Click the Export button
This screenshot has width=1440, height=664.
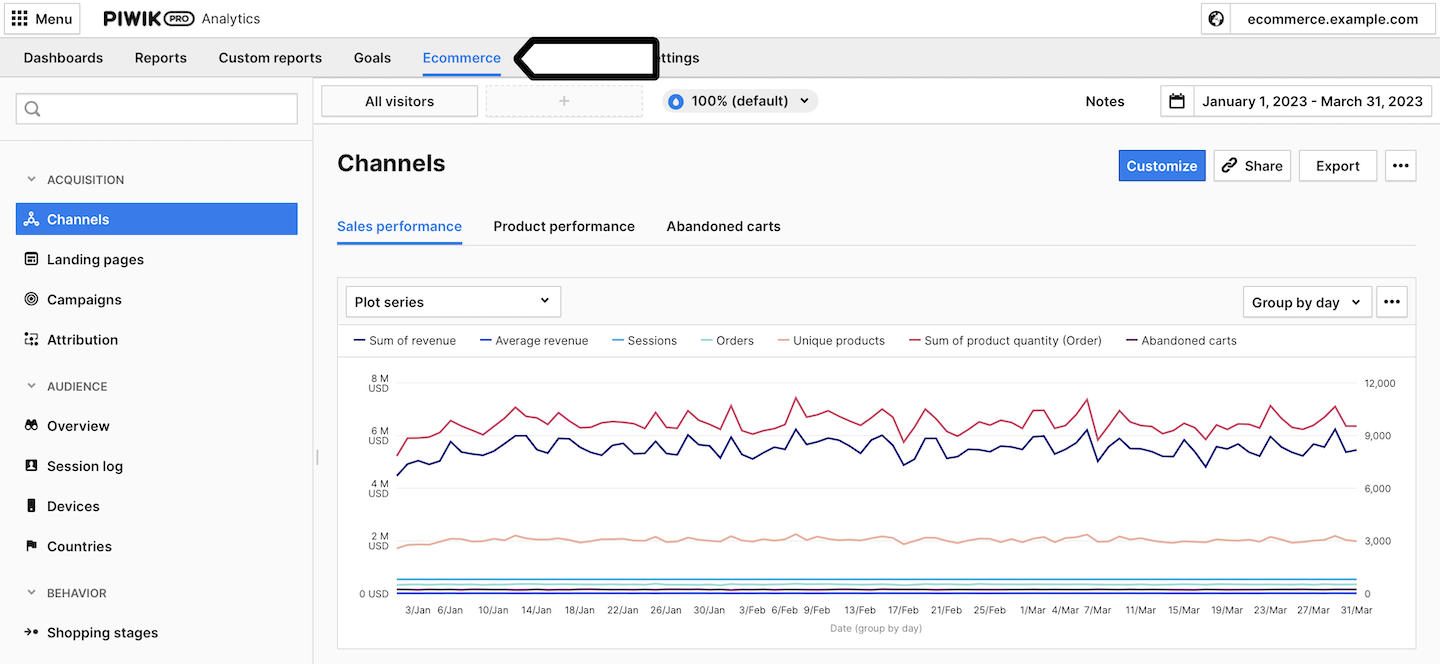tap(1337, 166)
